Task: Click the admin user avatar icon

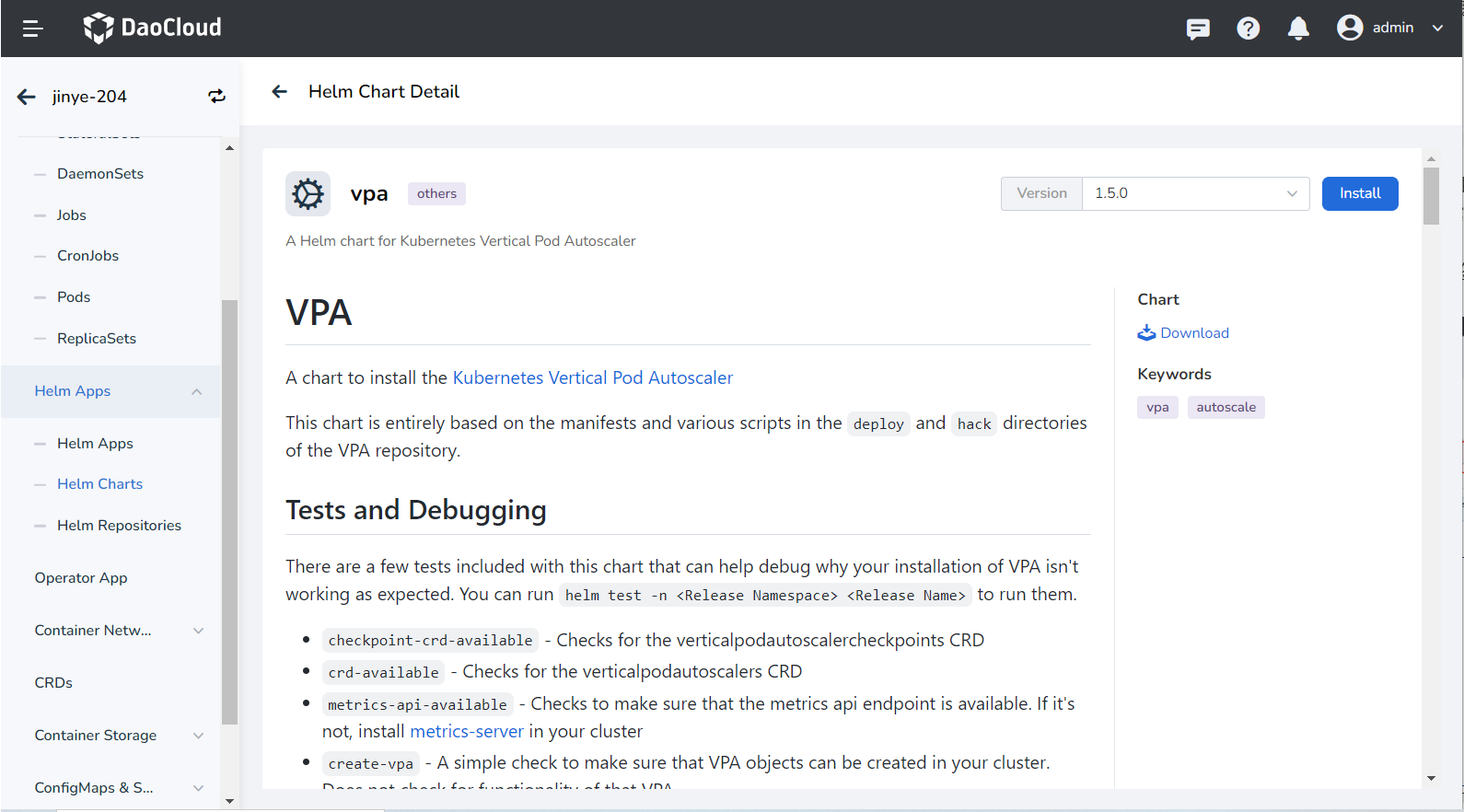Action: tap(1350, 28)
